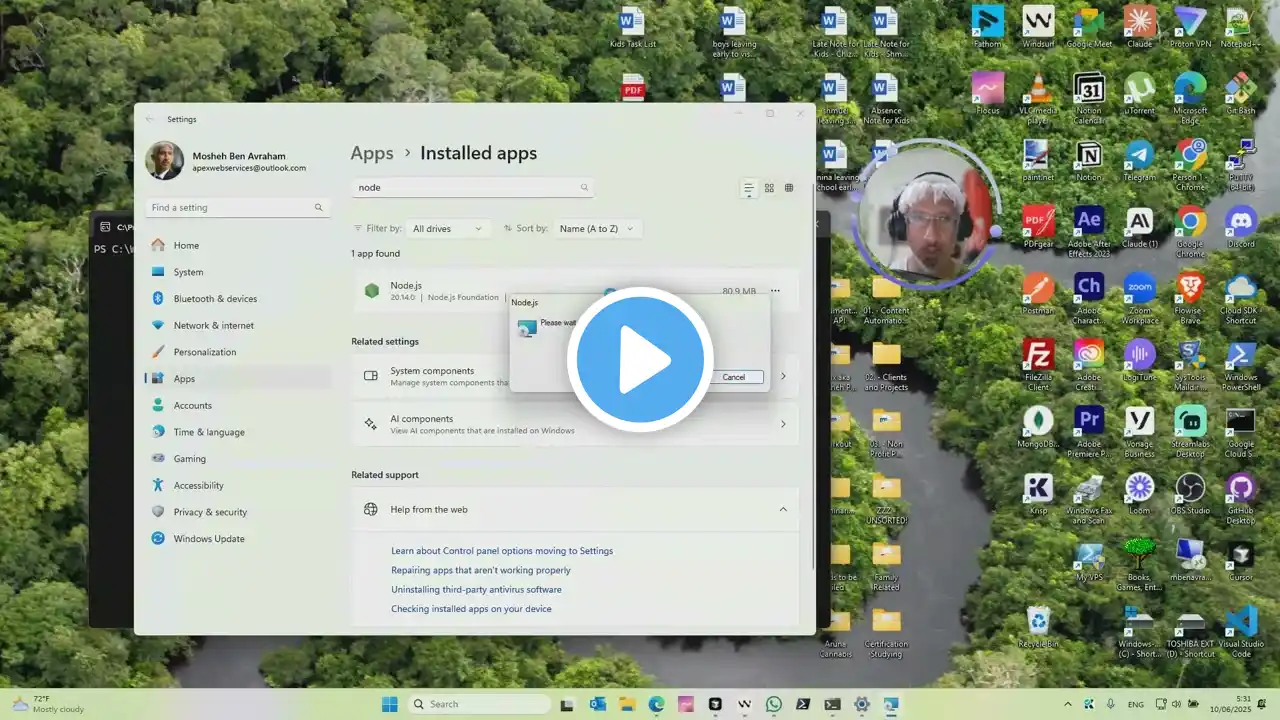
Task: Open the Windows Start menu
Action: tap(390, 704)
